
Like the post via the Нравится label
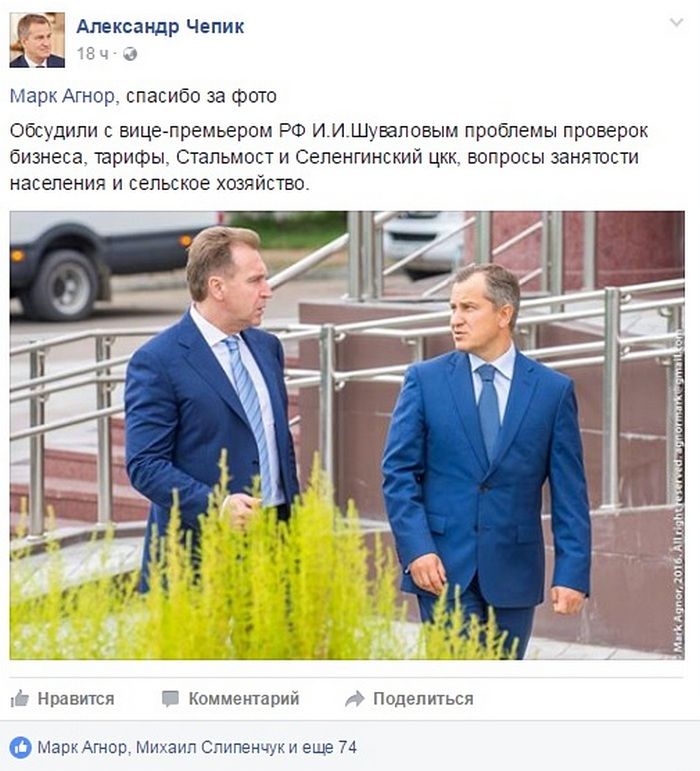pos(76,699)
